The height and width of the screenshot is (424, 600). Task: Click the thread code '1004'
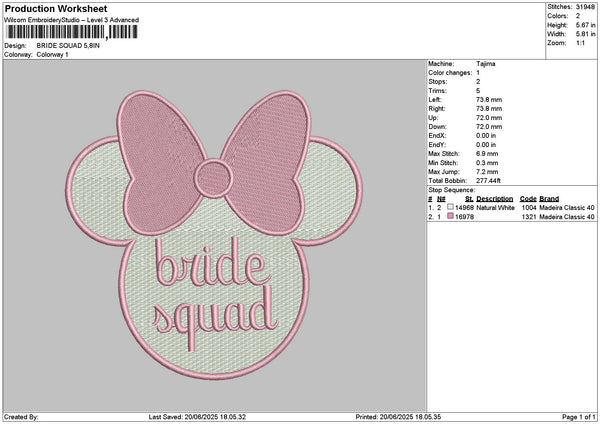[529, 208]
